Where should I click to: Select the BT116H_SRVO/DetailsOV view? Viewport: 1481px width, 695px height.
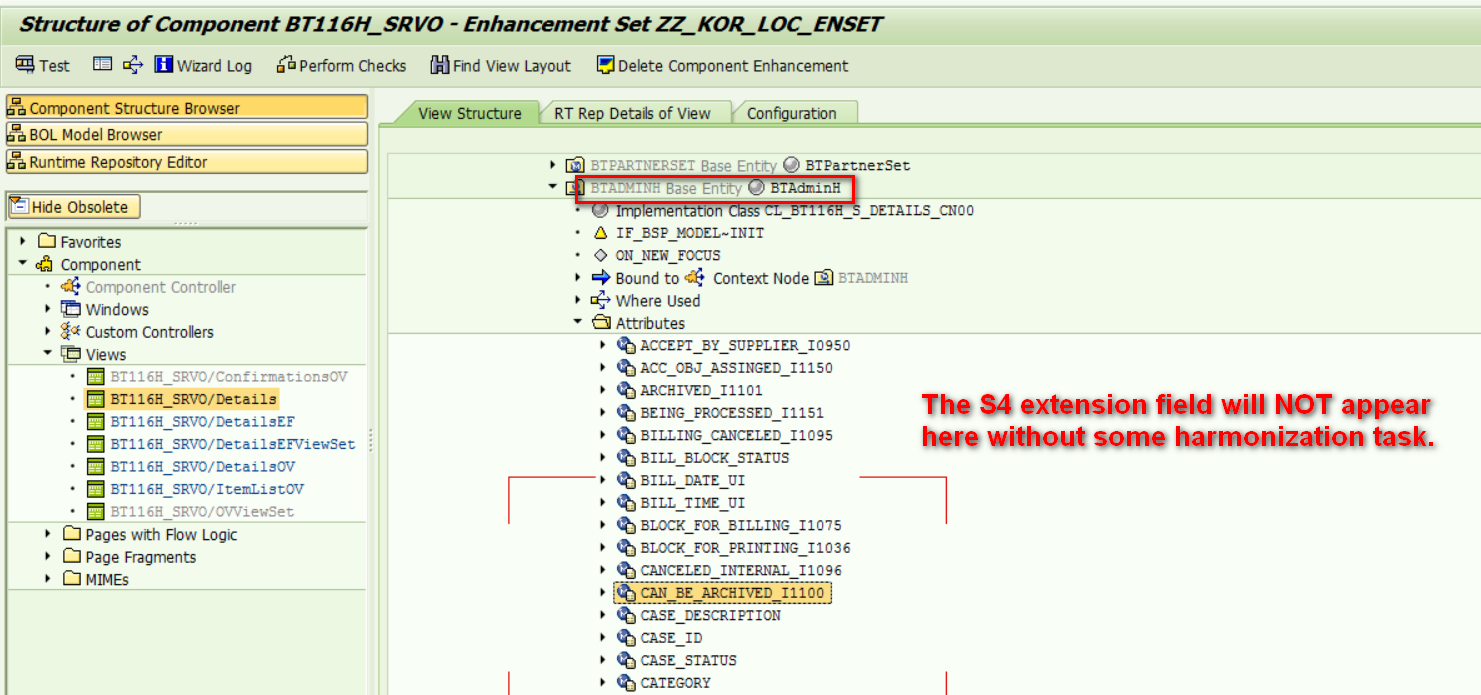tap(202, 467)
